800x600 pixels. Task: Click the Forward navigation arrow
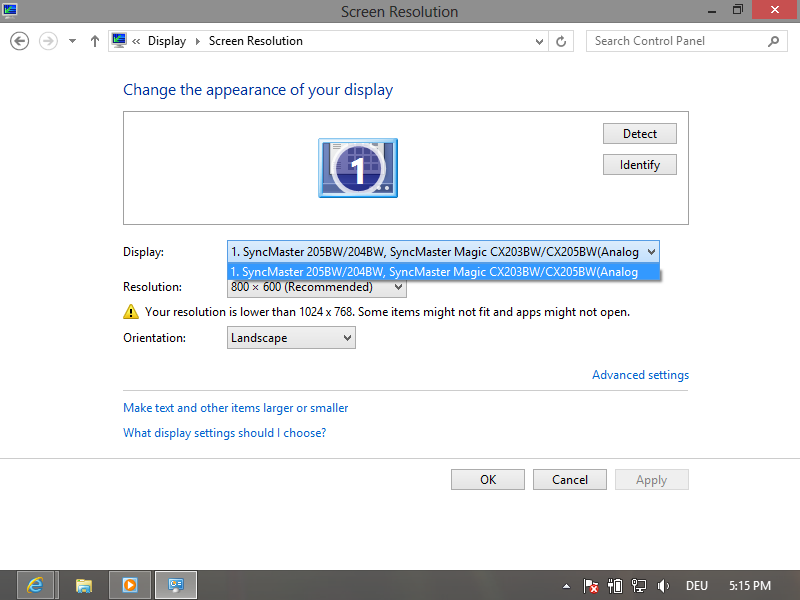coord(48,41)
